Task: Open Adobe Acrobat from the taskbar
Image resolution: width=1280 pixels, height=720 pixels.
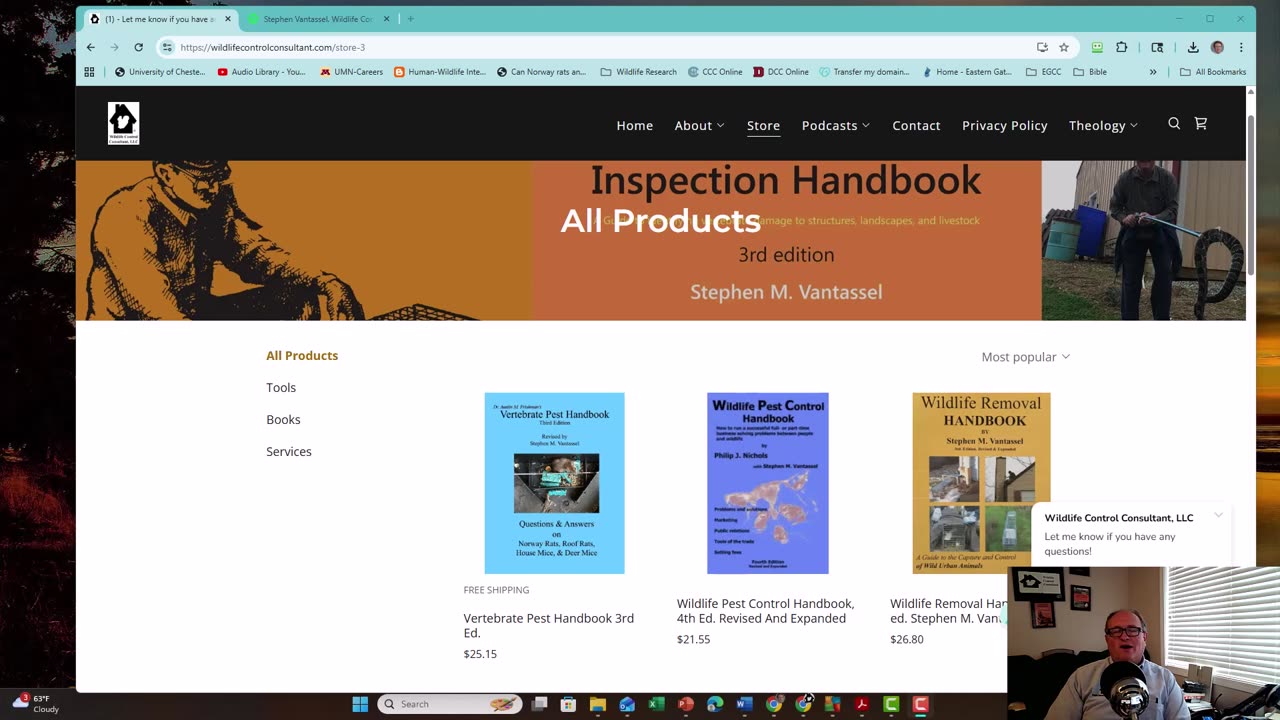Action: pos(861,704)
